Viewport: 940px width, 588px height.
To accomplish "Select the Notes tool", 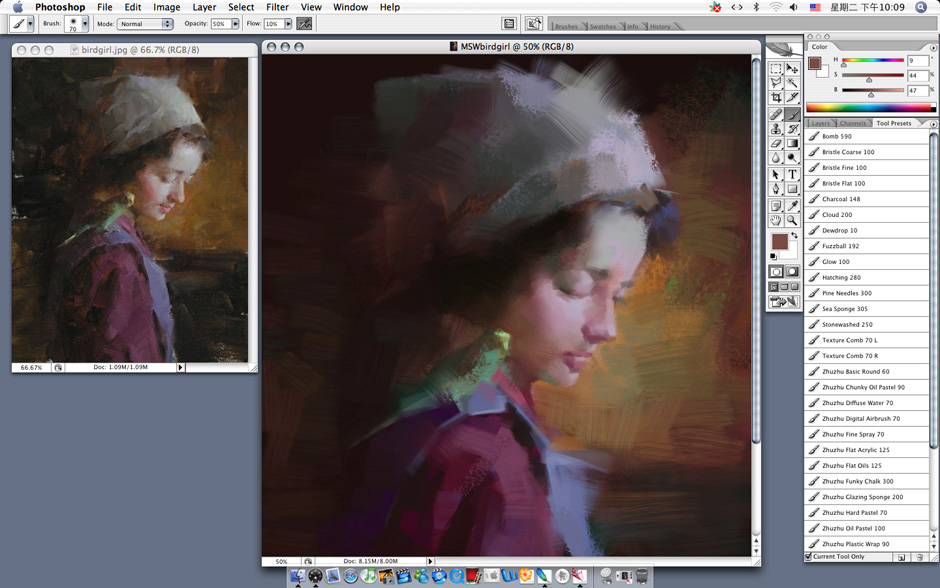I will (x=776, y=206).
